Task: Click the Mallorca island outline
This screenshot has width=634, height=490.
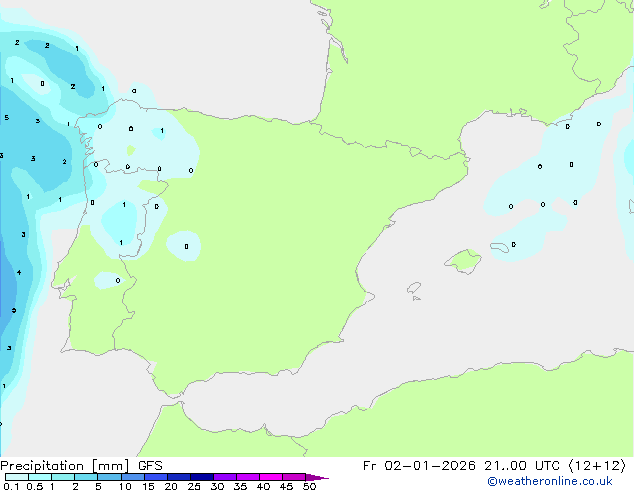Action: 463,262
